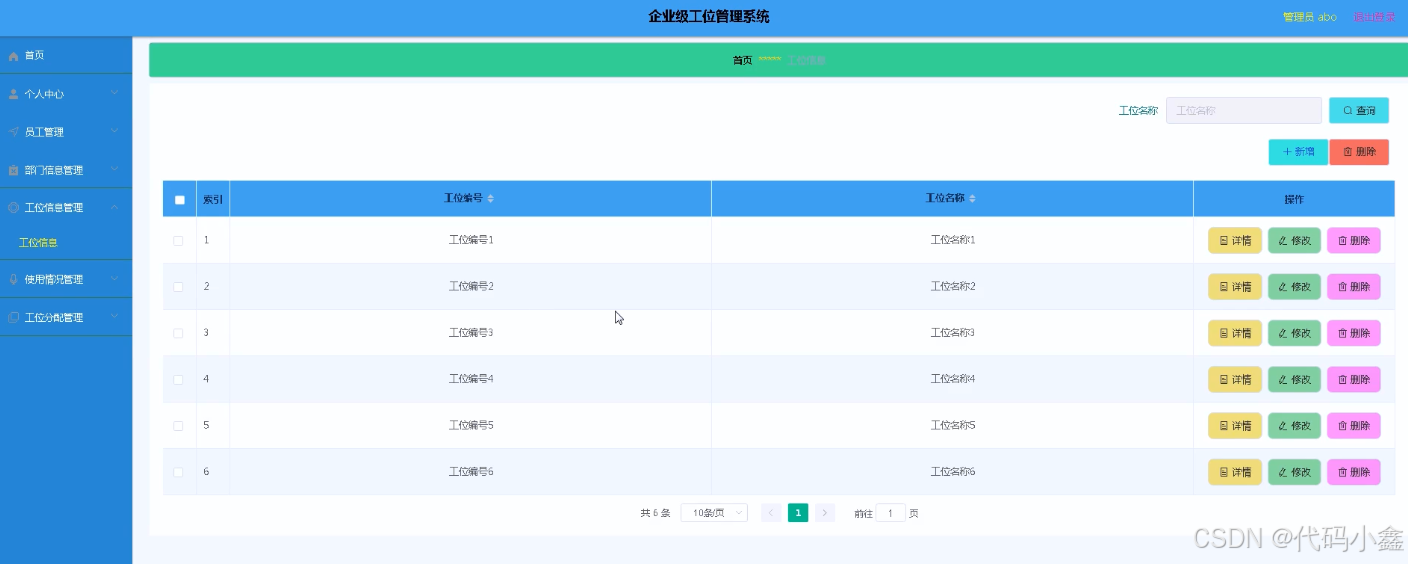
Task: Click the person icon beside 个人中心
Action: [13, 94]
